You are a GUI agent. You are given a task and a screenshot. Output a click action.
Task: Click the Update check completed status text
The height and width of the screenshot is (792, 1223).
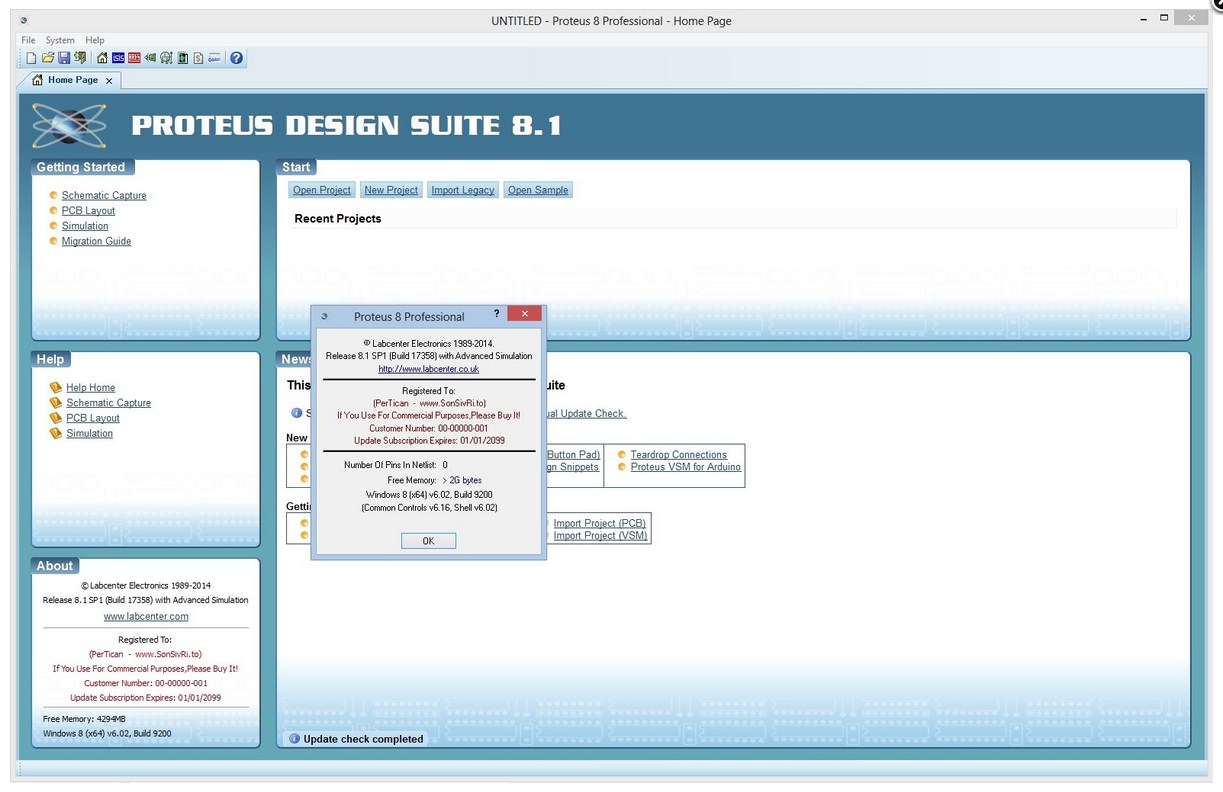[363, 739]
